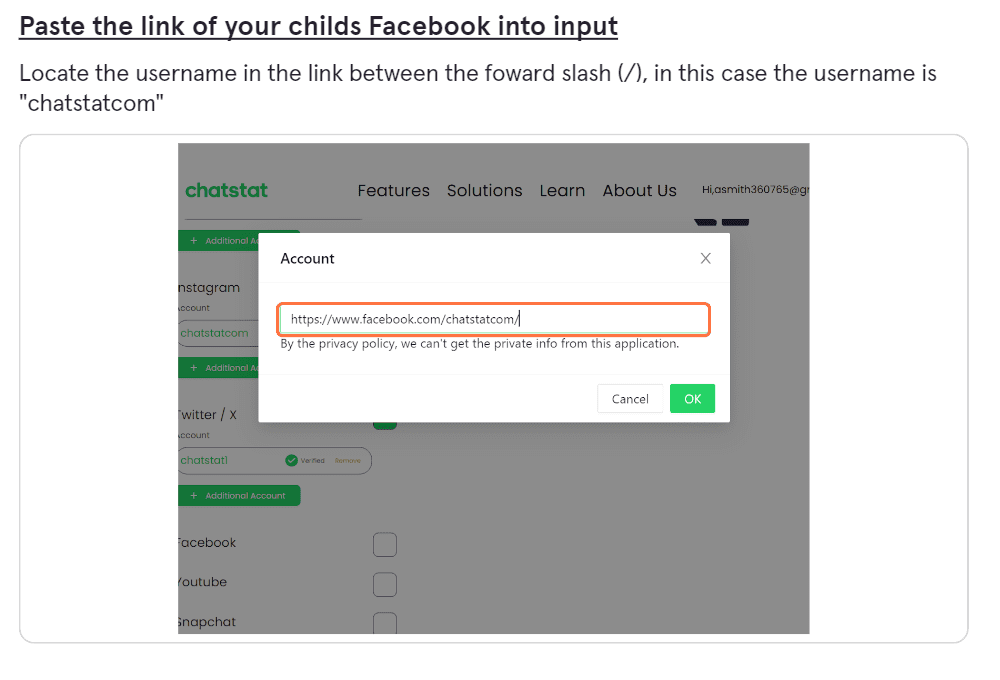The image size is (1000, 680).
Task: Confirm with the green OK button
Action: pos(693,399)
